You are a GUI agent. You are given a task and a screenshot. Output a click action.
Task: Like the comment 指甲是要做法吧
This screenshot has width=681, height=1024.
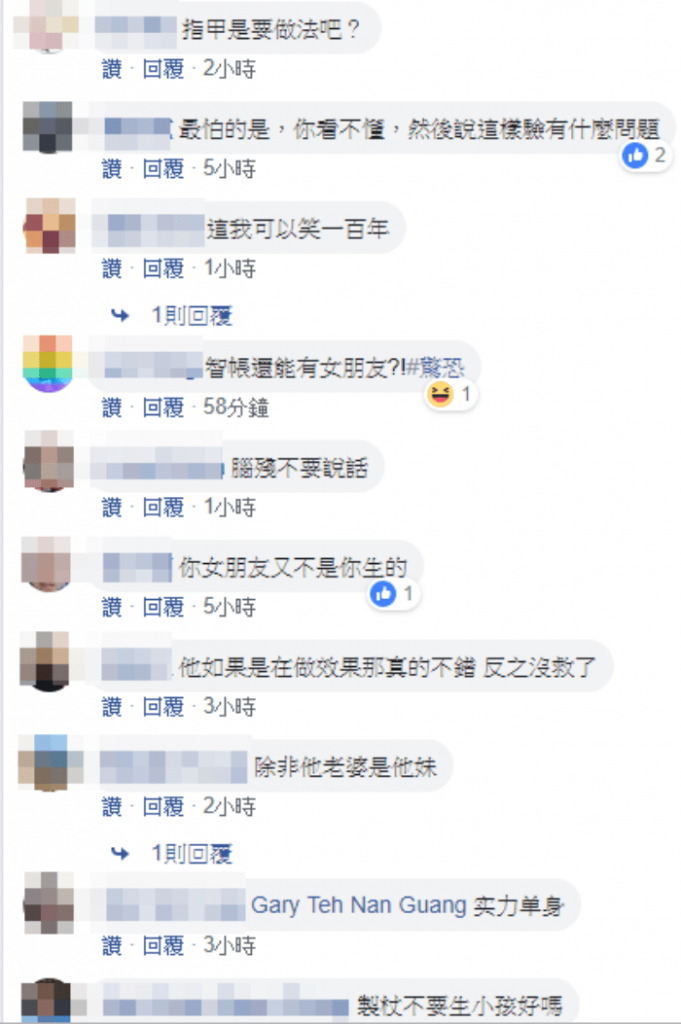point(112,69)
